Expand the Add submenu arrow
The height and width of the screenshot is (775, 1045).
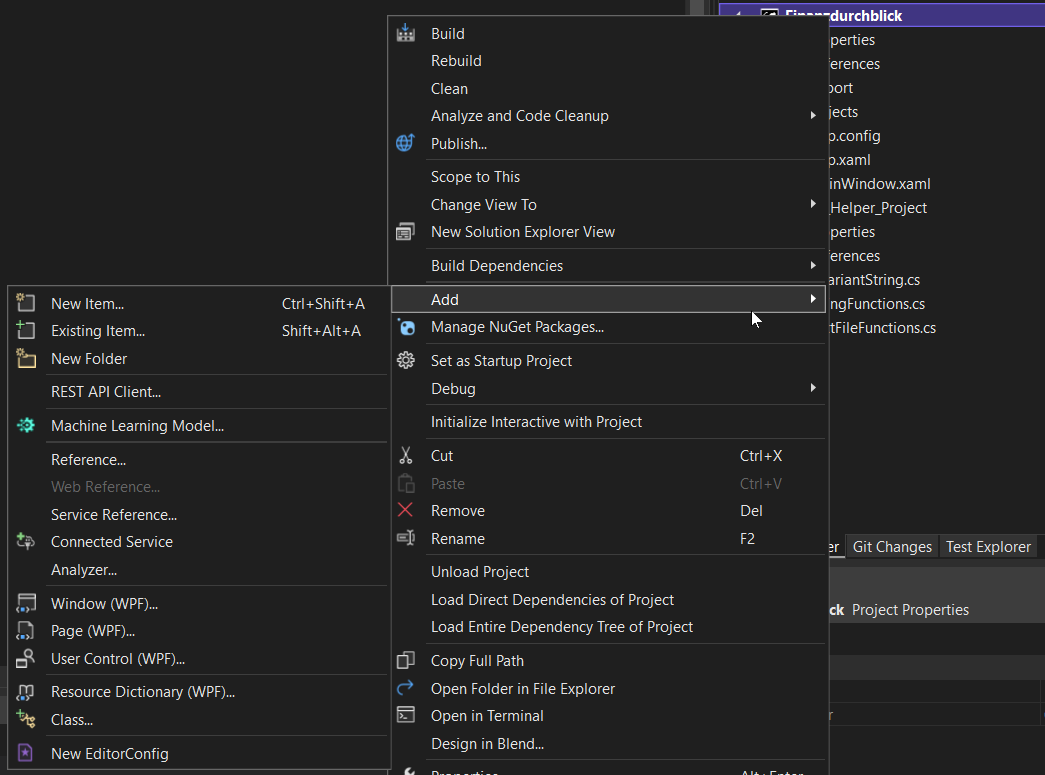pos(813,299)
